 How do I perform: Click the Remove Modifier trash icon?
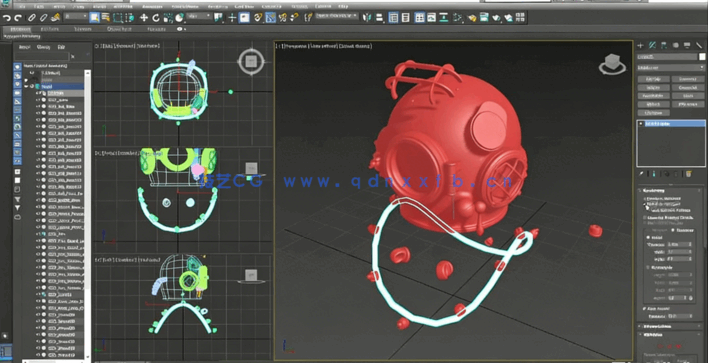689,174
